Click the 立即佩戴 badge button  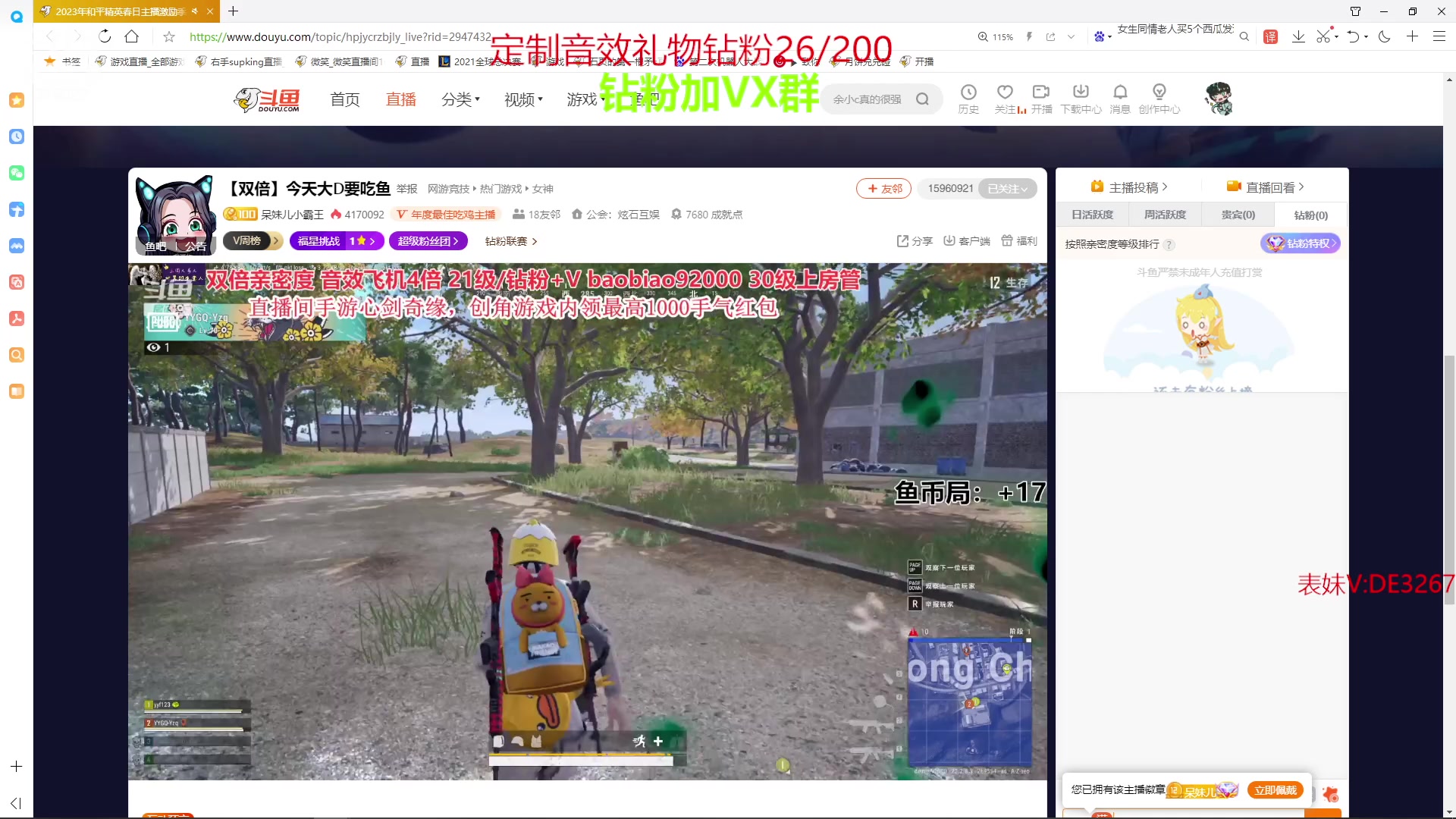pyautogui.click(x=1276, y=790)
